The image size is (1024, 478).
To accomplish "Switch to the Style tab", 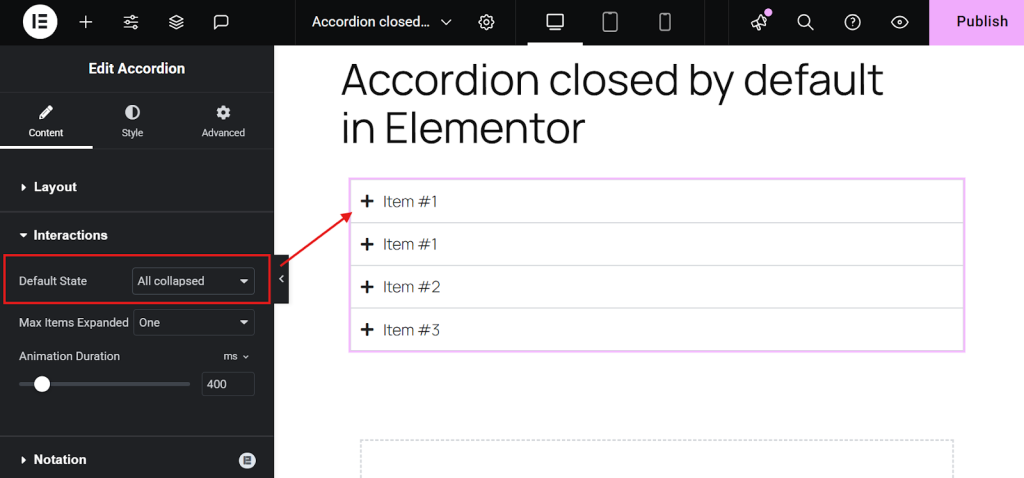I will pos(132,121).
